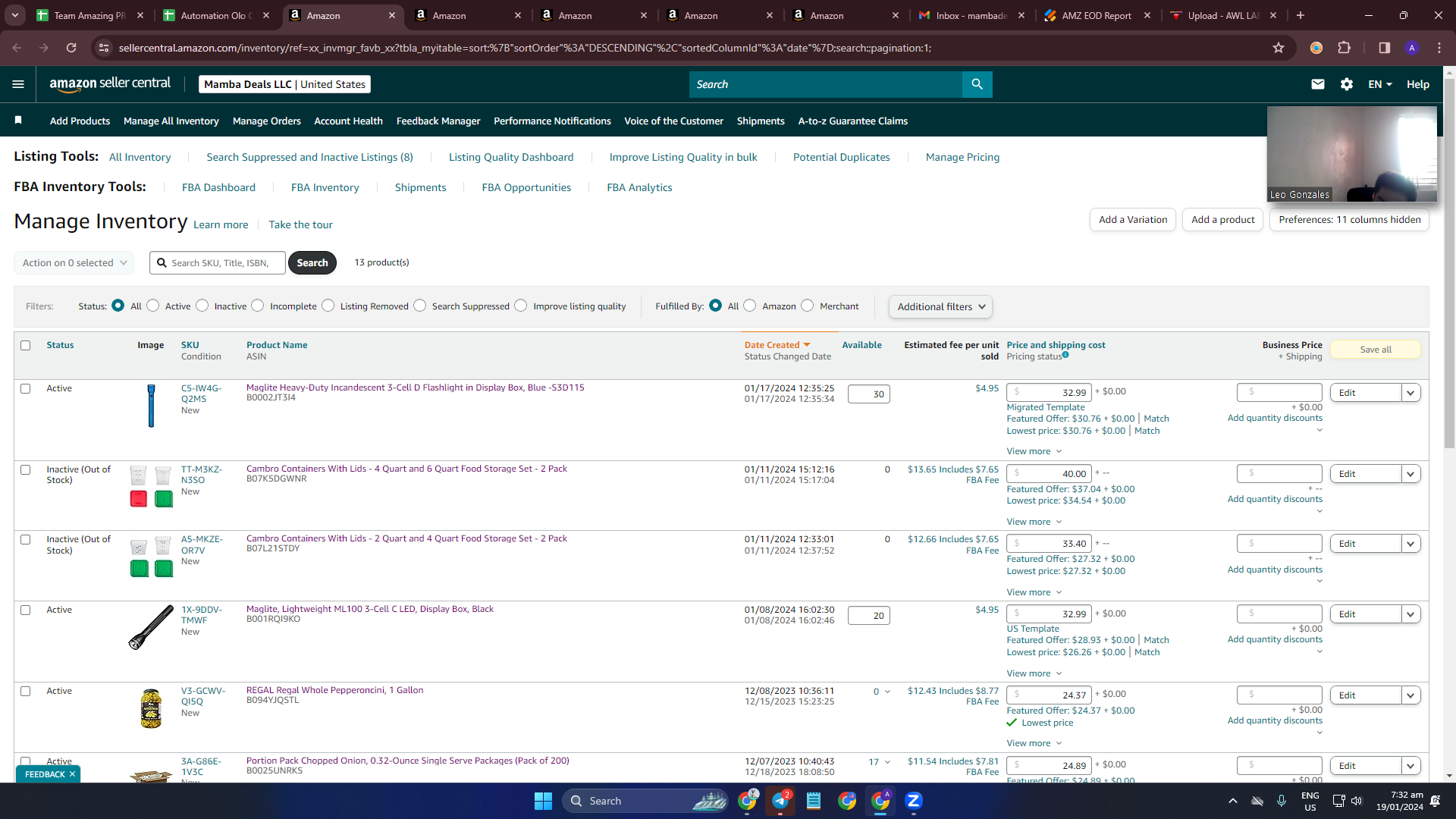Bookmark this page with the star icon
1456x819 pixels.
pyautogui.click(x=1279, y=48)
